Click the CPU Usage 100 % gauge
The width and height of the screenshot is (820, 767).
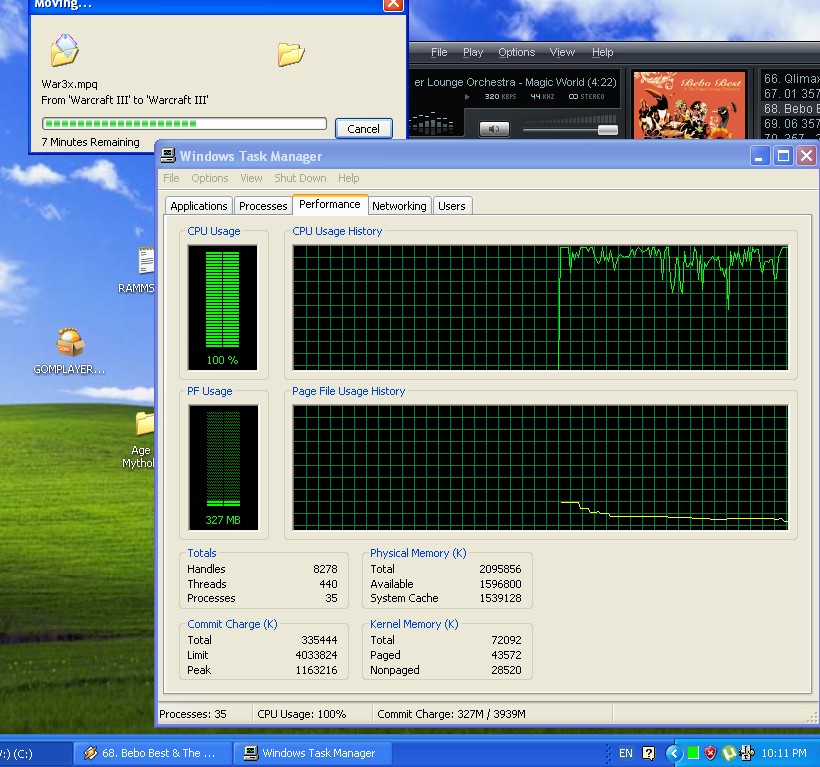click(223, 307)
